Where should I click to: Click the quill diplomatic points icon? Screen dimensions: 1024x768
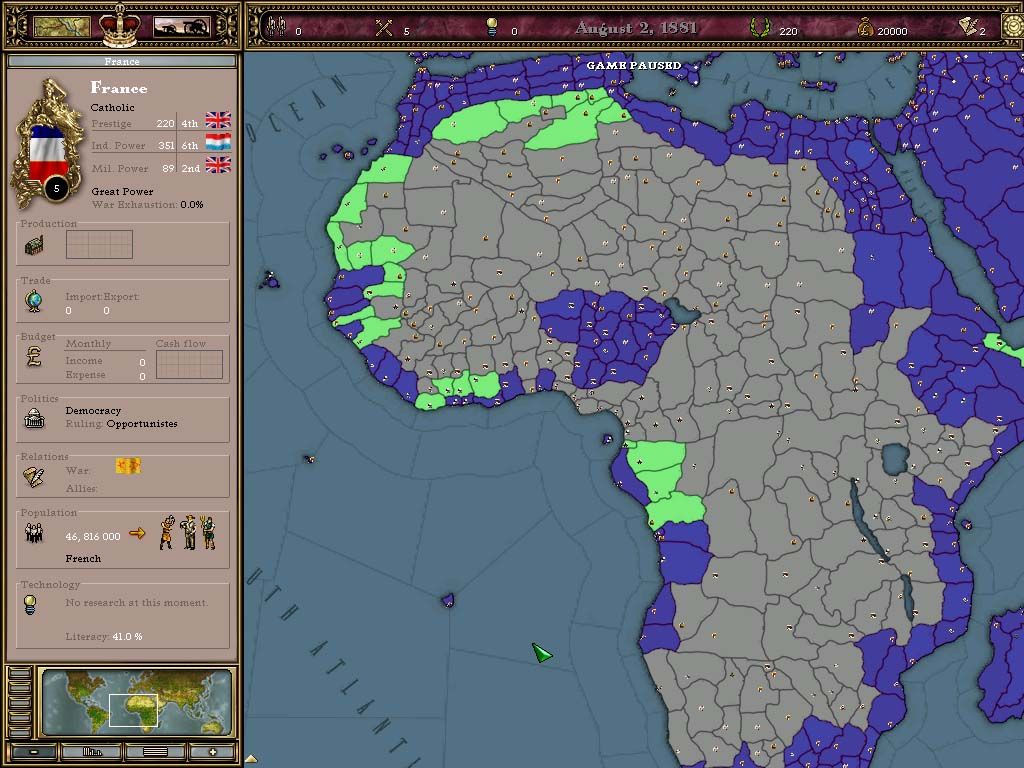coord(968,26)
